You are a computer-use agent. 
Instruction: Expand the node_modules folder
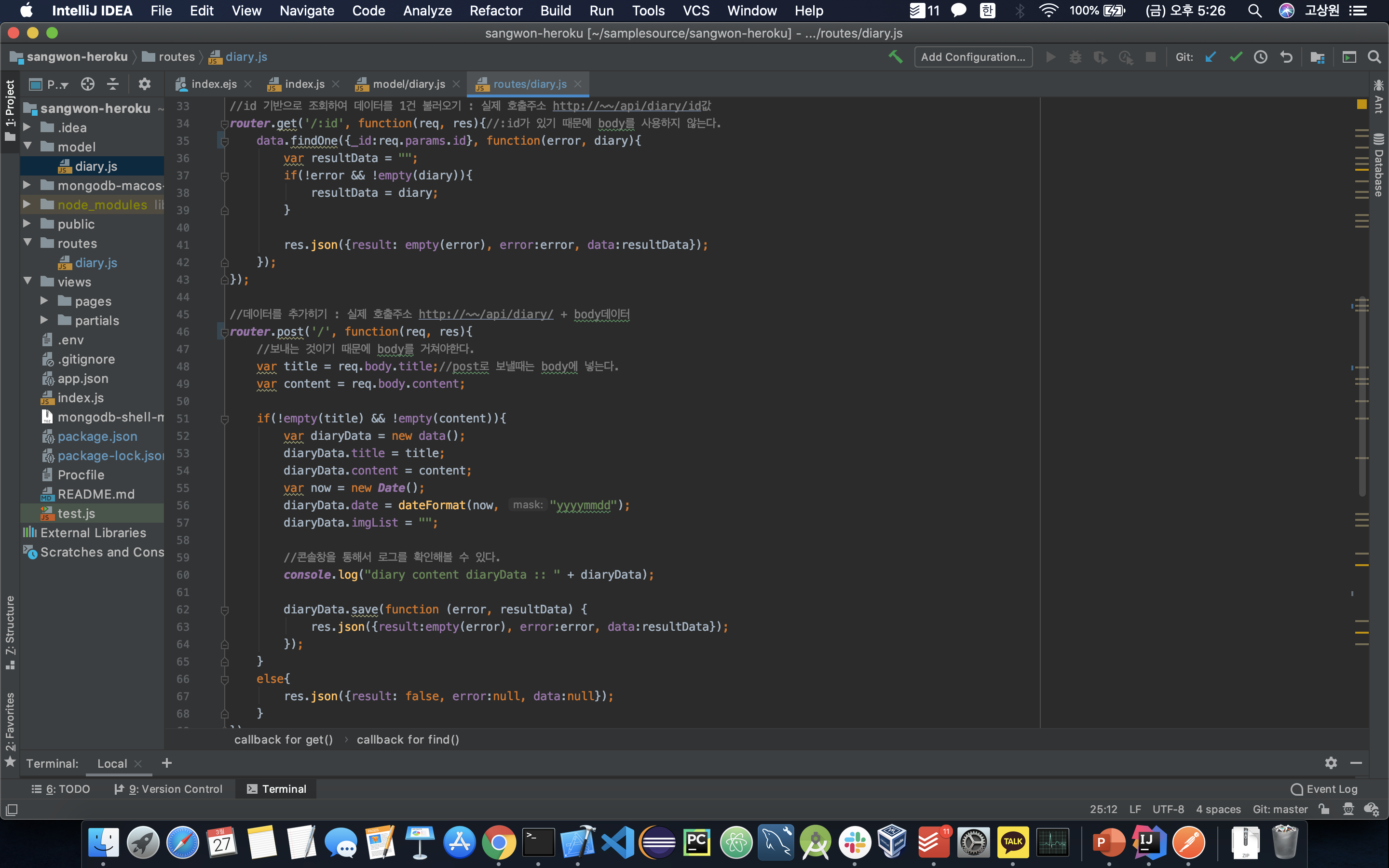coord(27,204)
